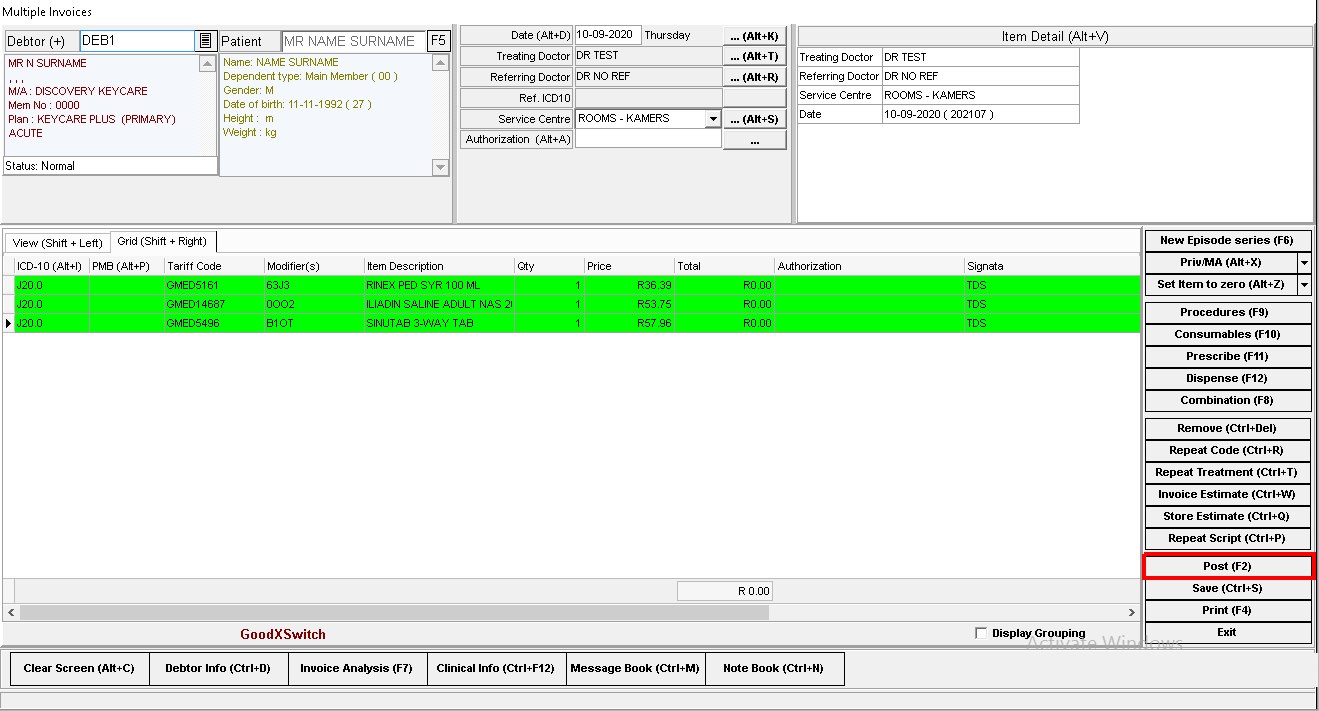Click the treating doctor lookup (Alt+T)
Image resolution: width=1319 pixels, height=711 pixels.
(754, 56)
